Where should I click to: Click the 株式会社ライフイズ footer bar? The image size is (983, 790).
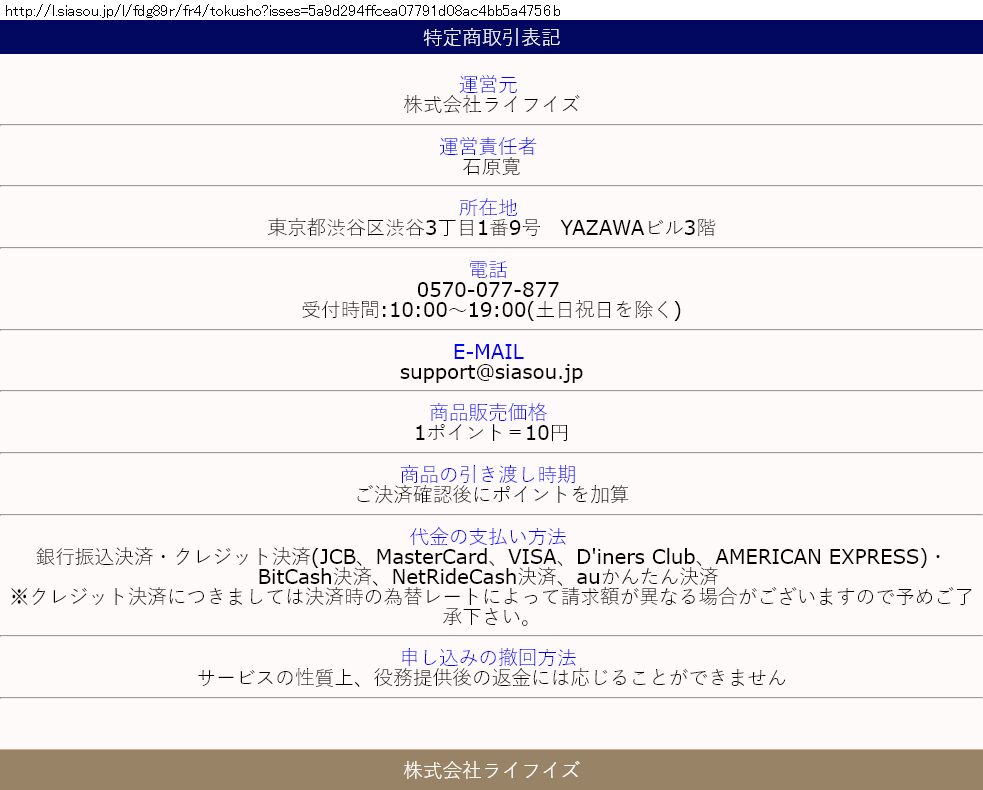(x=491, y=770)
